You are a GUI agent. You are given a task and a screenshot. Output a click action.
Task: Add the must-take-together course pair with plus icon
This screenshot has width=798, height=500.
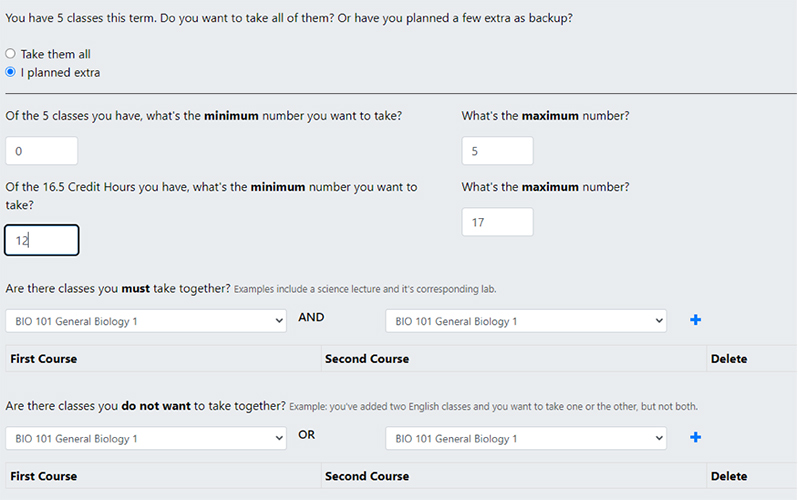pyautogui.click(x=696, y=320)
